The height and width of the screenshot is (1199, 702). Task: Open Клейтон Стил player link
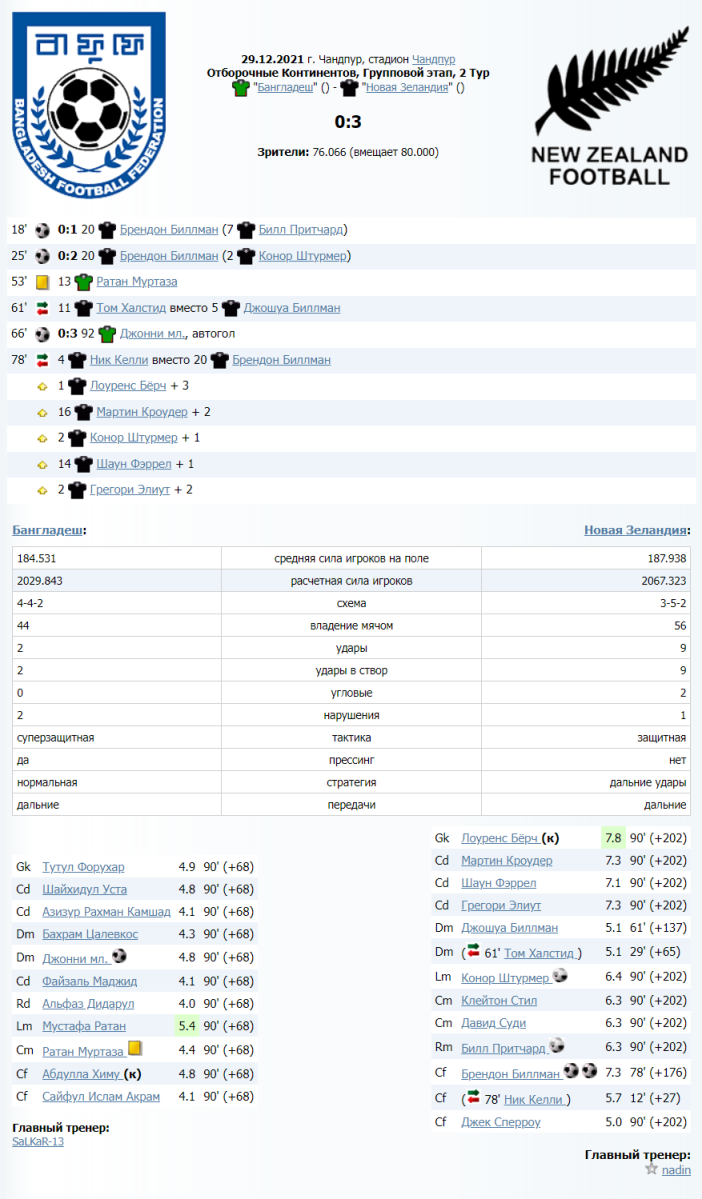[499, 1000]
